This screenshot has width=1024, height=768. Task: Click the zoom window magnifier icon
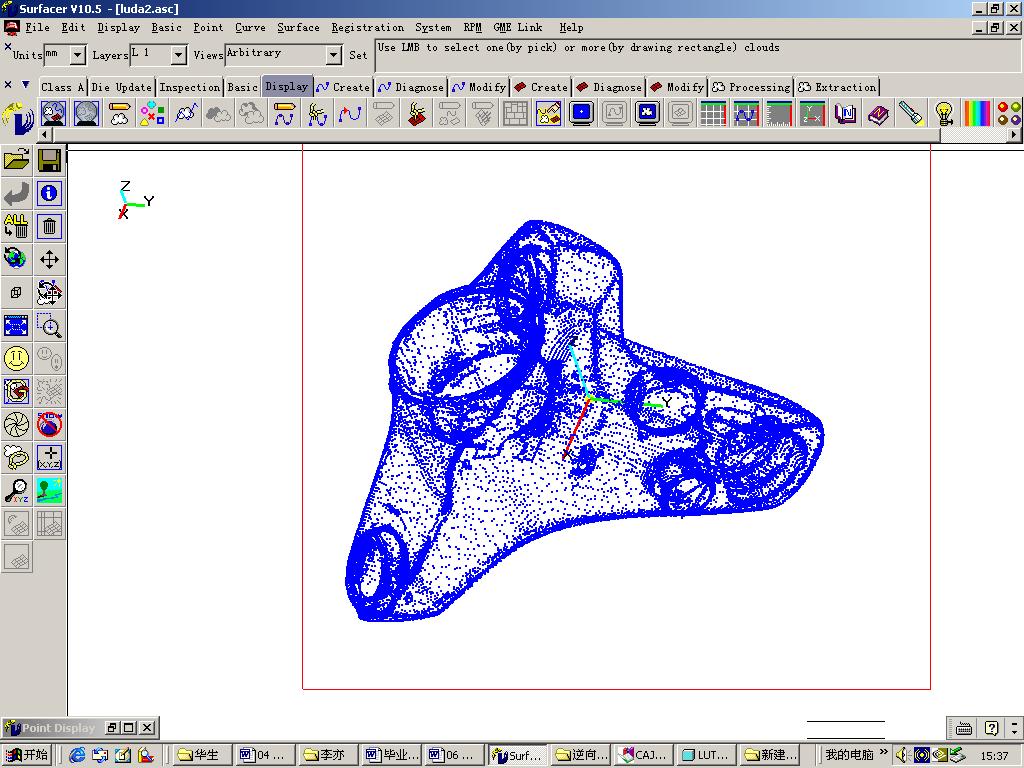[x=49, y=326]
